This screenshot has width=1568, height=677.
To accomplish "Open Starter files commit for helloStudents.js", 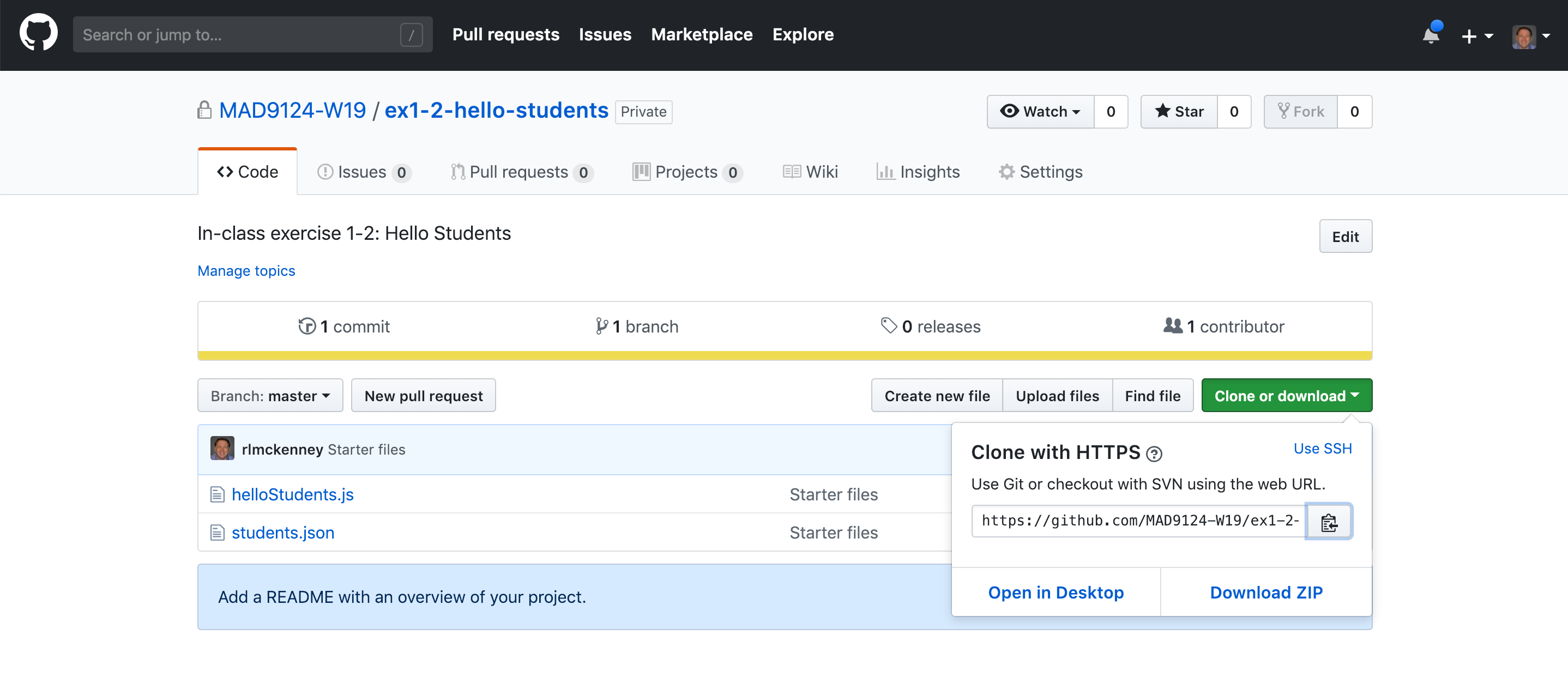I will (x=834, y=494).
